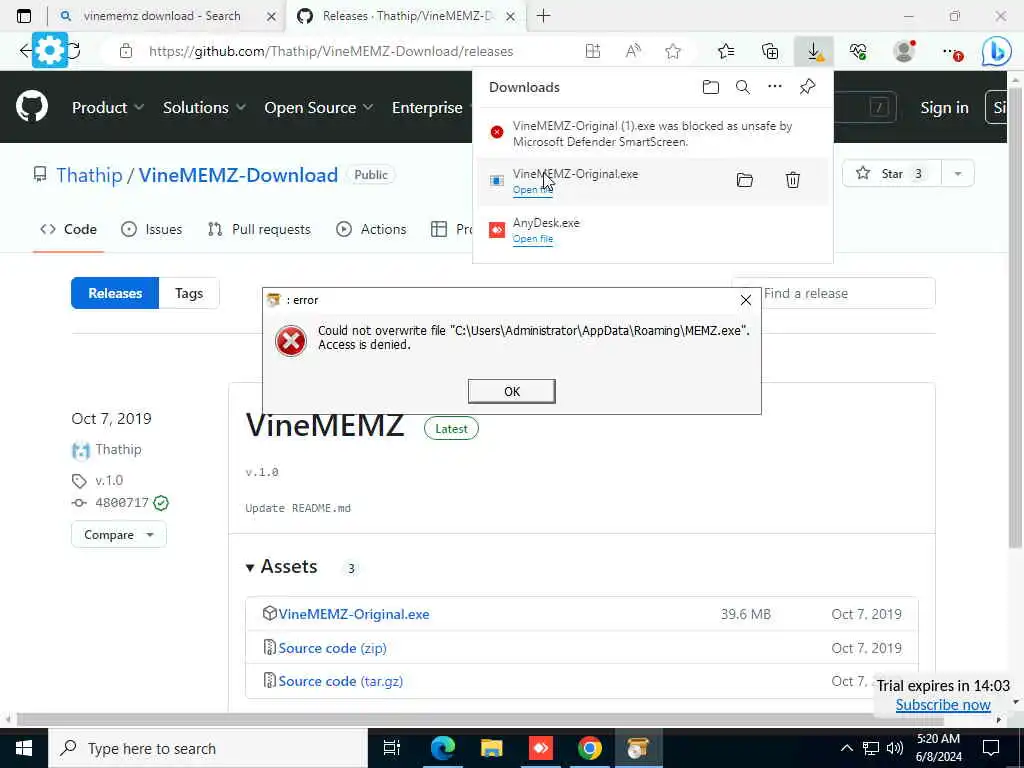Open Edge Collections icon

click(770, 52)
